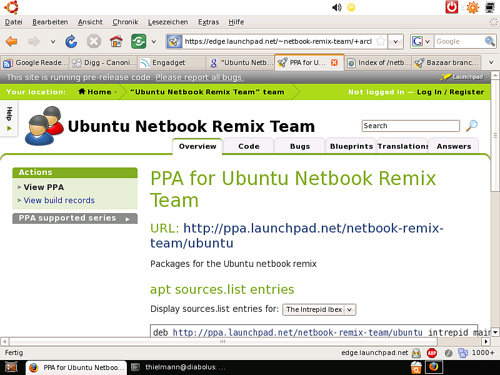Image resolution: width=500 pixels, height=375 pixels.
Task: Click the show desktop panel icon
Action: click(11, 367)
